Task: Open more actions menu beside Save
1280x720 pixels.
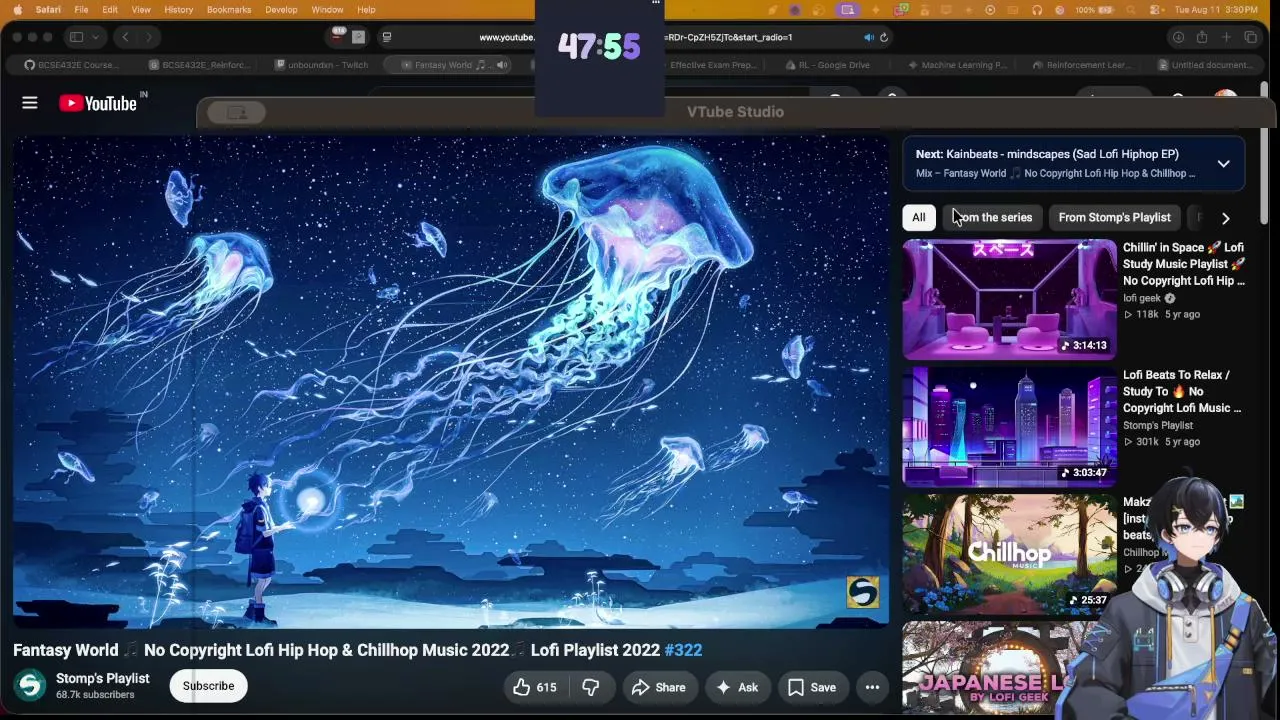Action: (872, 687)
